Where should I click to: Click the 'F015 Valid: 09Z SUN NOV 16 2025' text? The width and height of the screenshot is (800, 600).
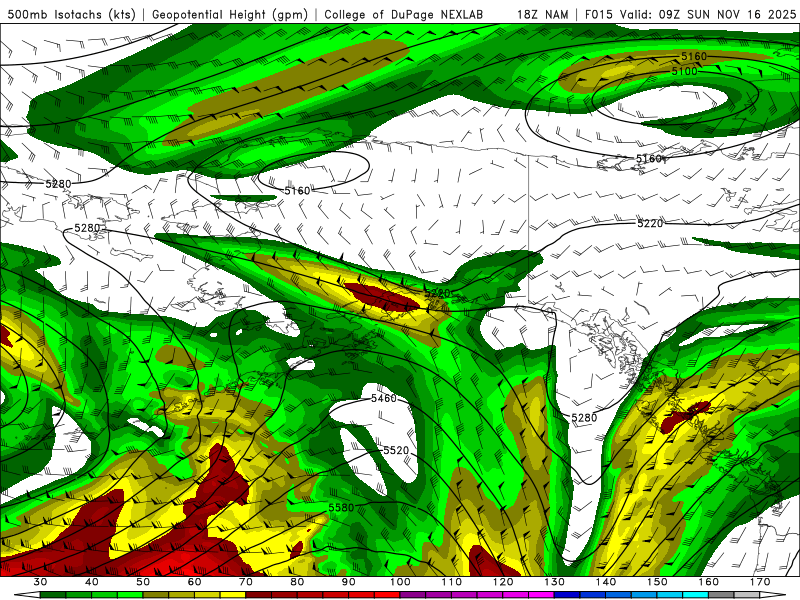pyautogui.click(x=690, y=14)
